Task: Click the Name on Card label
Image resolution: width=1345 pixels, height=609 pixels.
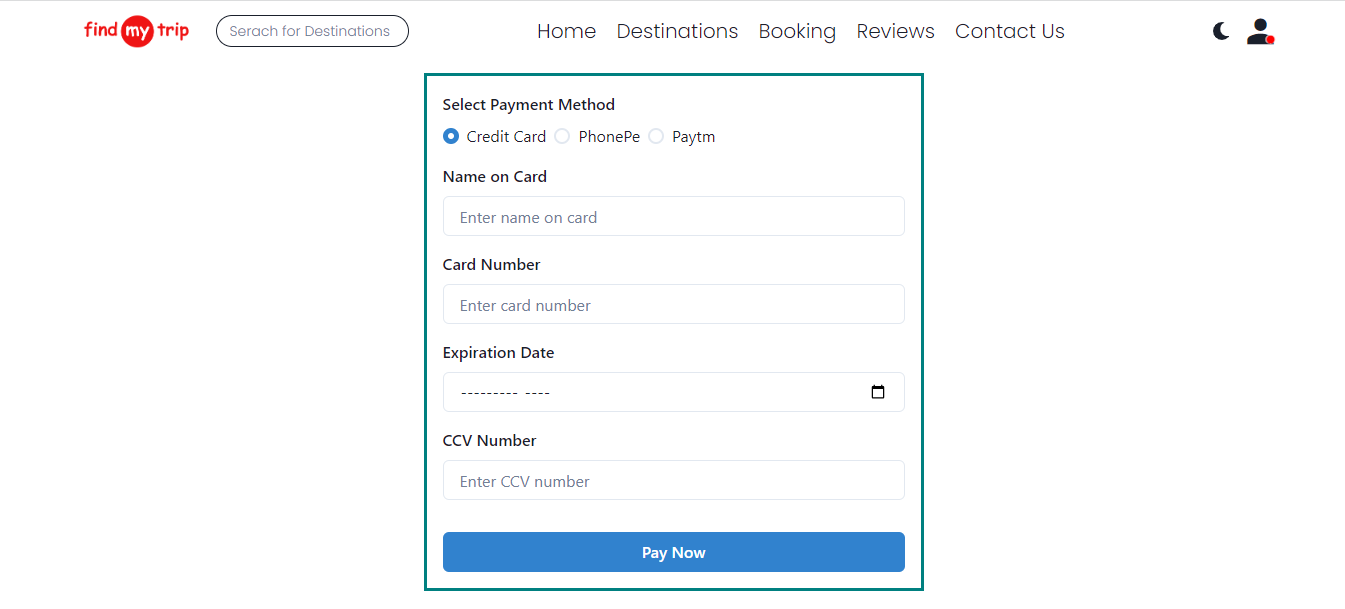Action: [x=494, y=176]
